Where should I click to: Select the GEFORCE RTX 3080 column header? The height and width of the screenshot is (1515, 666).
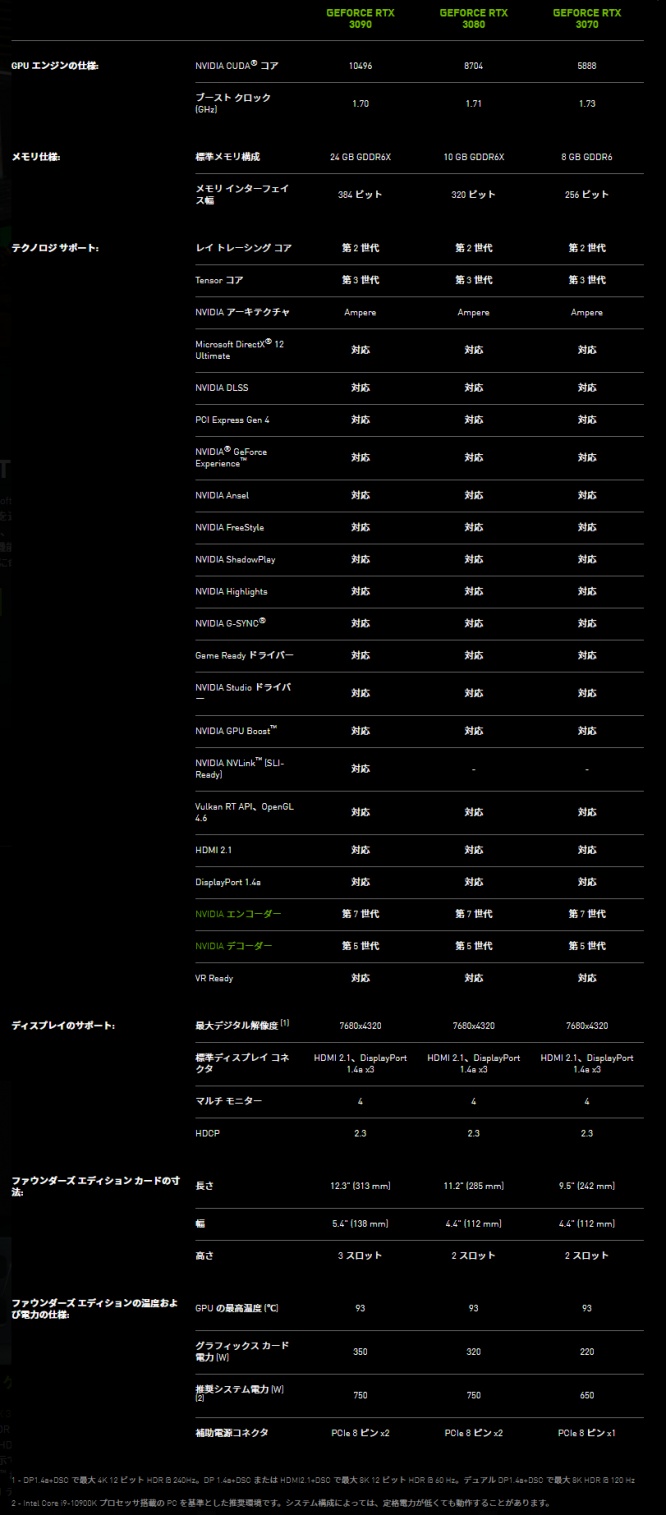point(473,19)
